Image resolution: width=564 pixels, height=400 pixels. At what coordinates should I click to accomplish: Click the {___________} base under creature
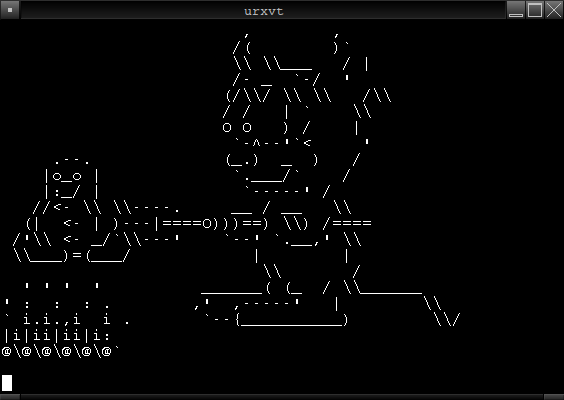tap(292, 320)
